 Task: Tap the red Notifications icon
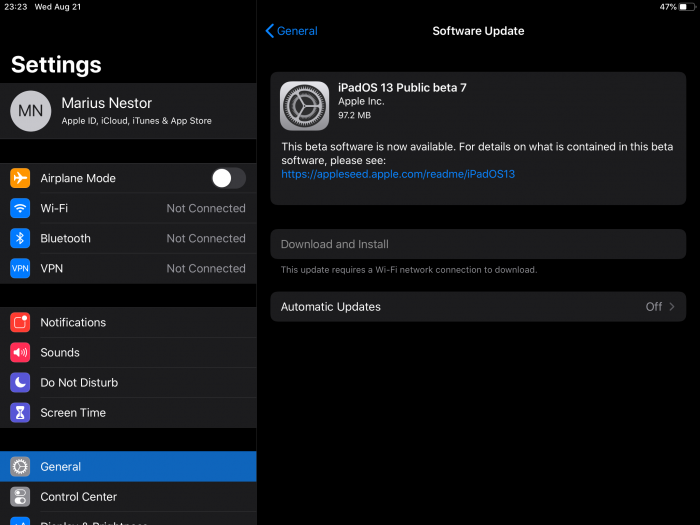[20, 322]
